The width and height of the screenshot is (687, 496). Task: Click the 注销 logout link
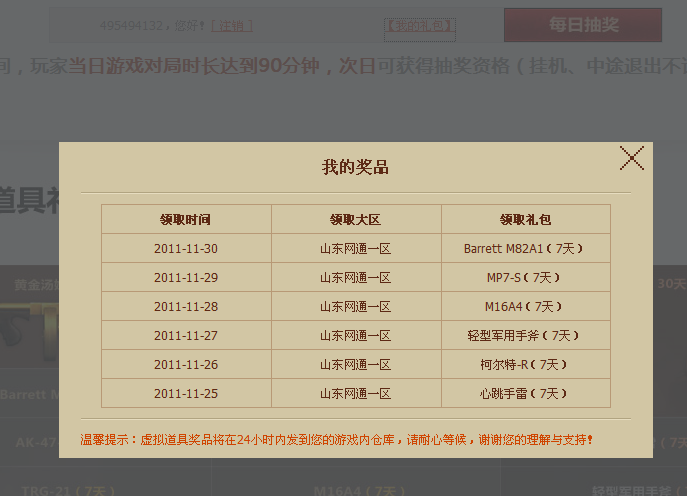click(x=232, y=26)
